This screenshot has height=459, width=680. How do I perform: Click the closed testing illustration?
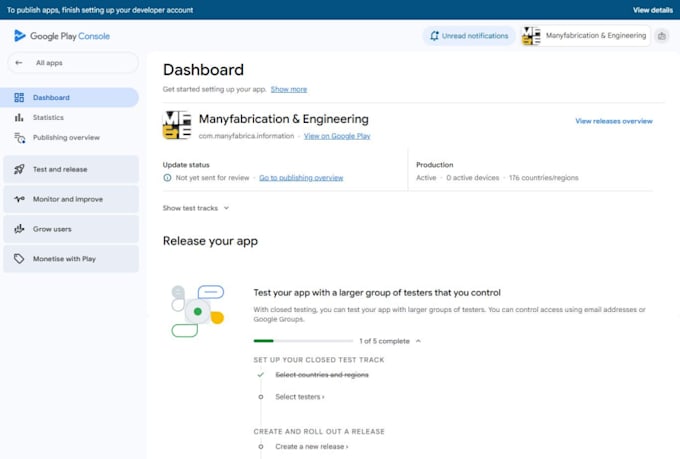(198, 311)
